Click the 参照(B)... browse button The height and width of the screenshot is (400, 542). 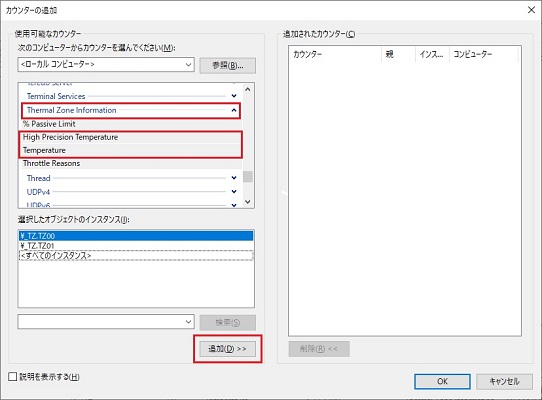[x=228, y=65]
